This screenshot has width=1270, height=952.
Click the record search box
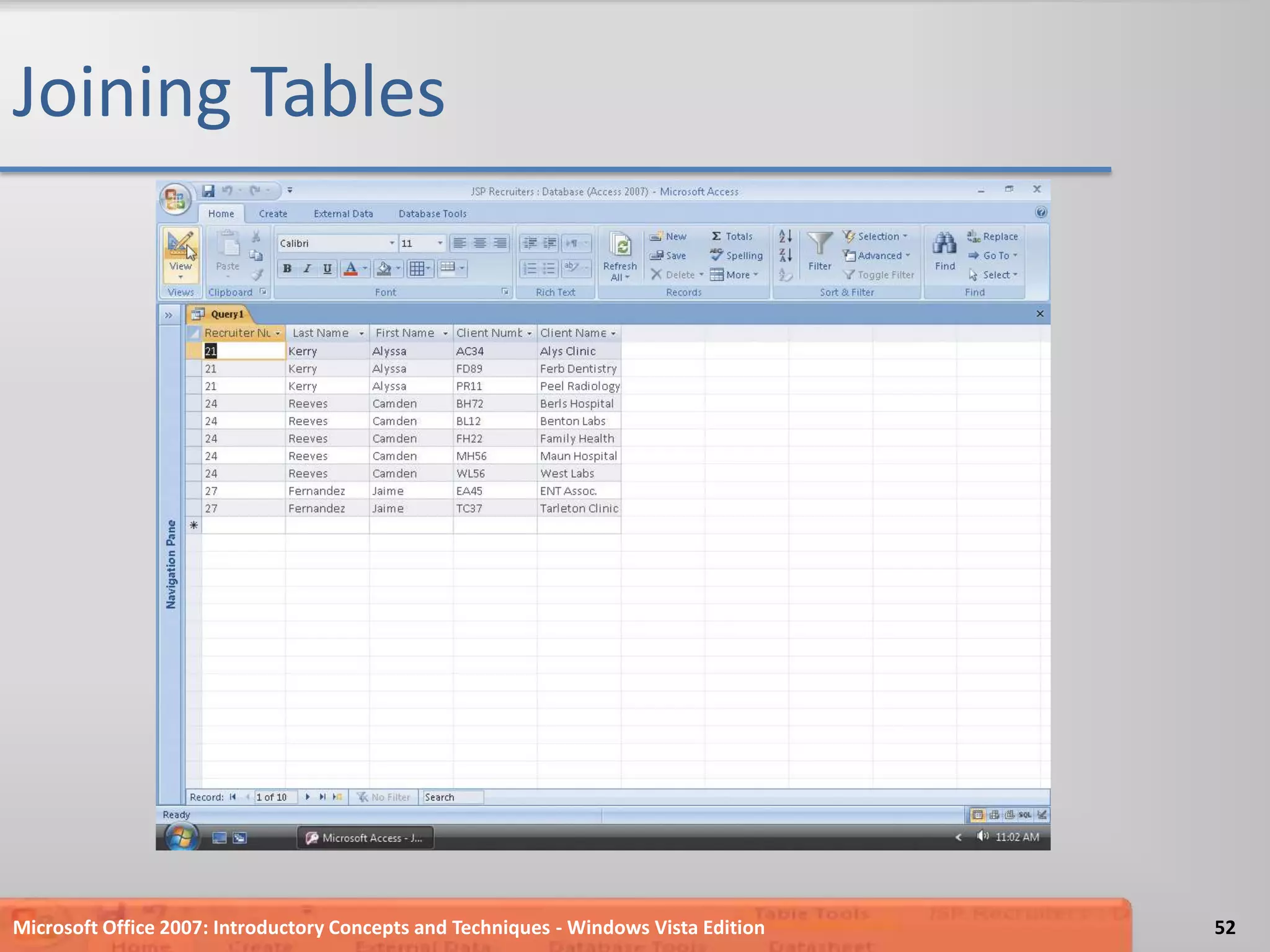(453, 797)
